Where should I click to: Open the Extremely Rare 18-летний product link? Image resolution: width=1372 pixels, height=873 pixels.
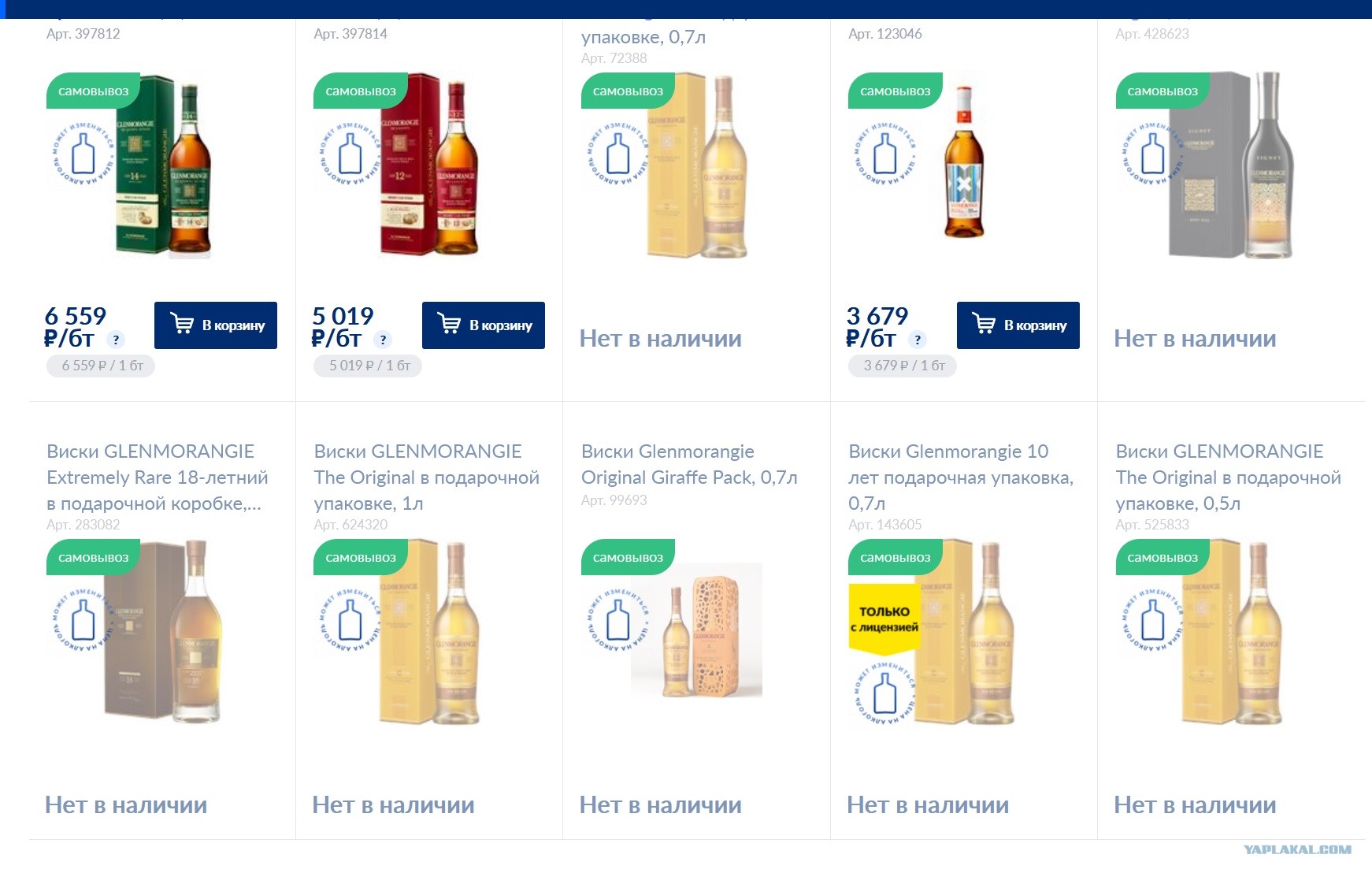click(x=158, y=477)
